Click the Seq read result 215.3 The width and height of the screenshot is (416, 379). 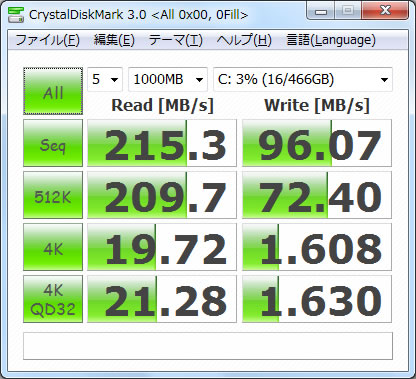click(162, 143)
